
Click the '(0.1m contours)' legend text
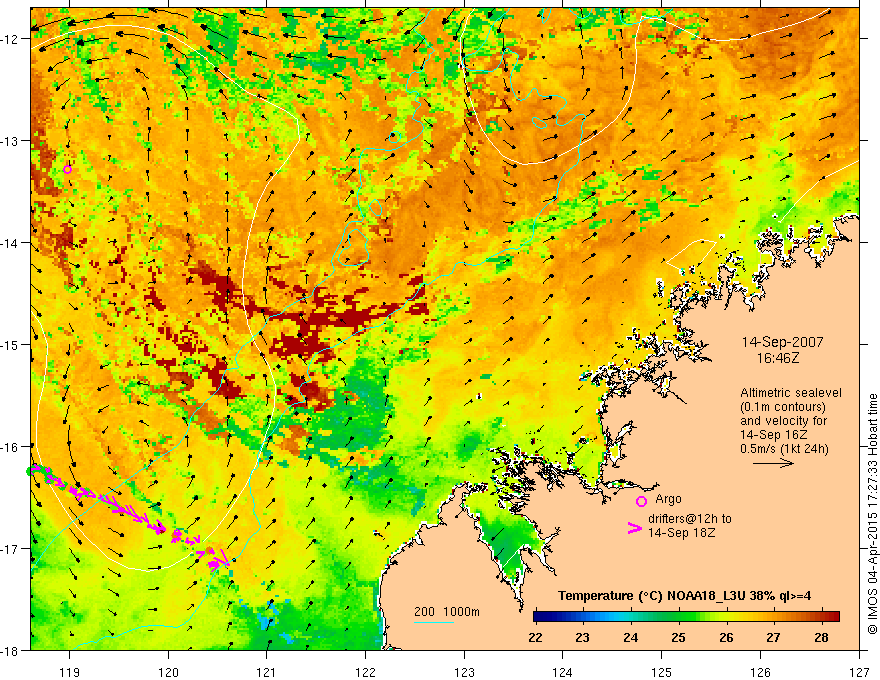coord(783,407)
